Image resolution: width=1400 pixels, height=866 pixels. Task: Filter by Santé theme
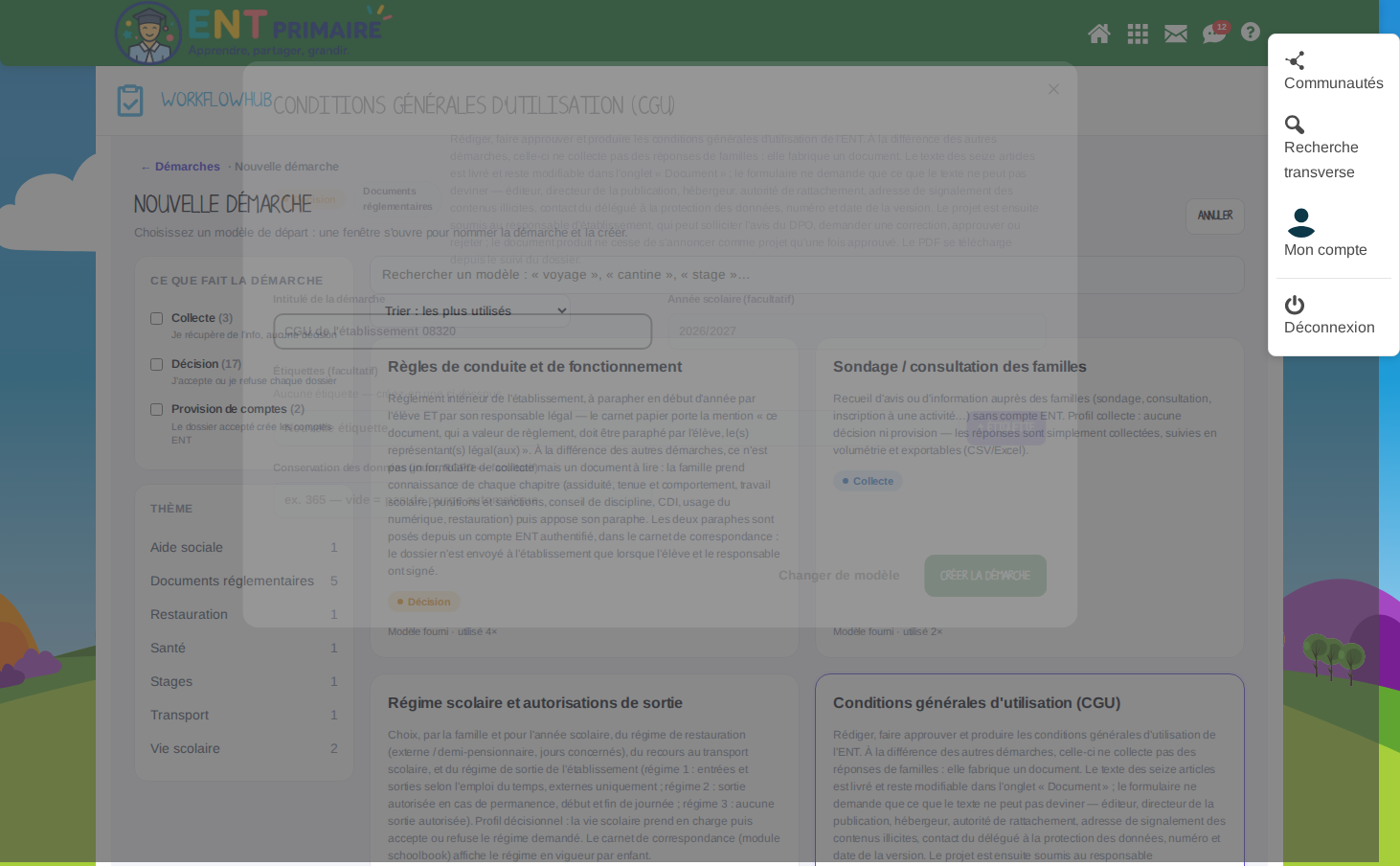[244, 648]
